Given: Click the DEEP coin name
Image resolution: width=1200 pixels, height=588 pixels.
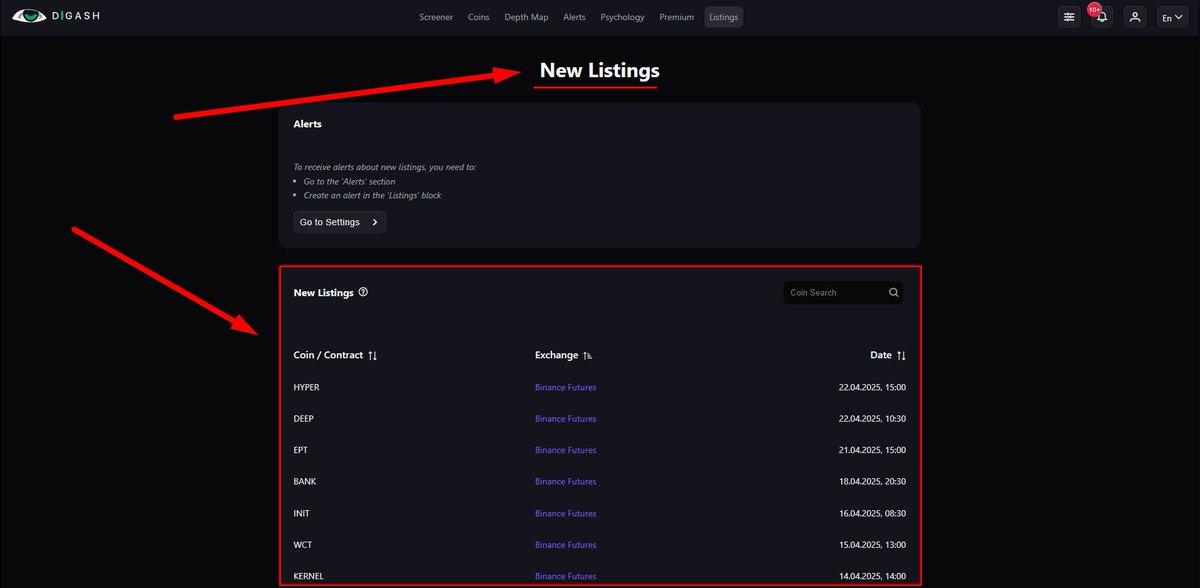Looking at the screenshot, I should [303, 419].
